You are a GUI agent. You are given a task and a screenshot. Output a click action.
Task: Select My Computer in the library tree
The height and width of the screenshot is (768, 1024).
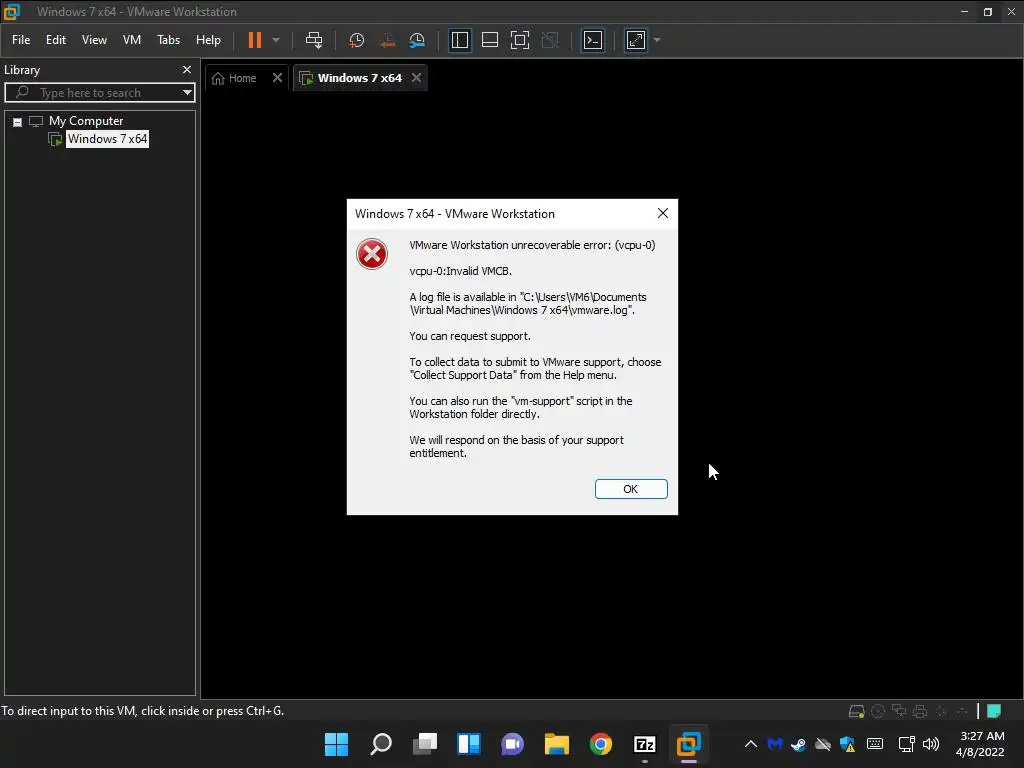click(x=86, y=121)
